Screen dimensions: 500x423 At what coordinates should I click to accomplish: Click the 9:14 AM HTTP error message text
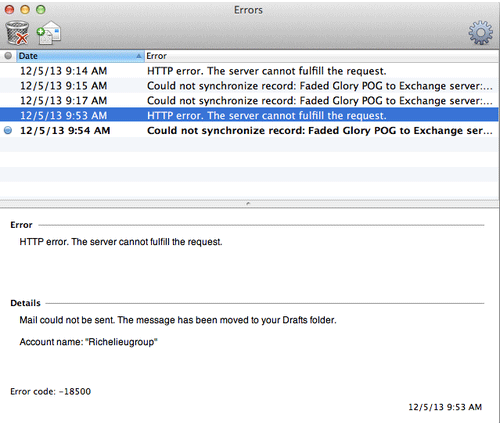click(x=267, y=71)
